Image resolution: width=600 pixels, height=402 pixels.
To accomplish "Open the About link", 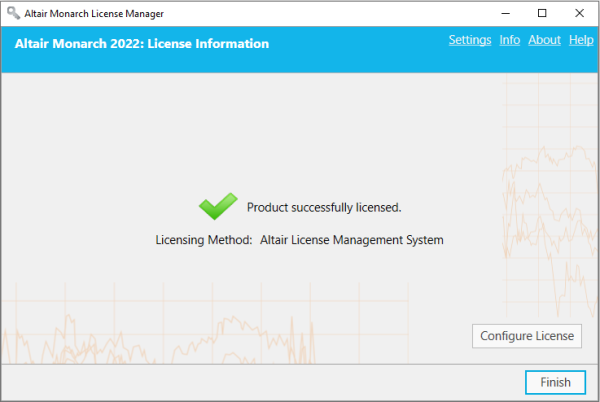I will point(544,40).
